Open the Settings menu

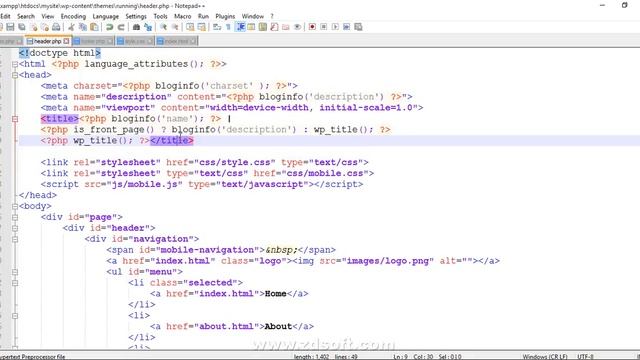[x=136, y=16]
